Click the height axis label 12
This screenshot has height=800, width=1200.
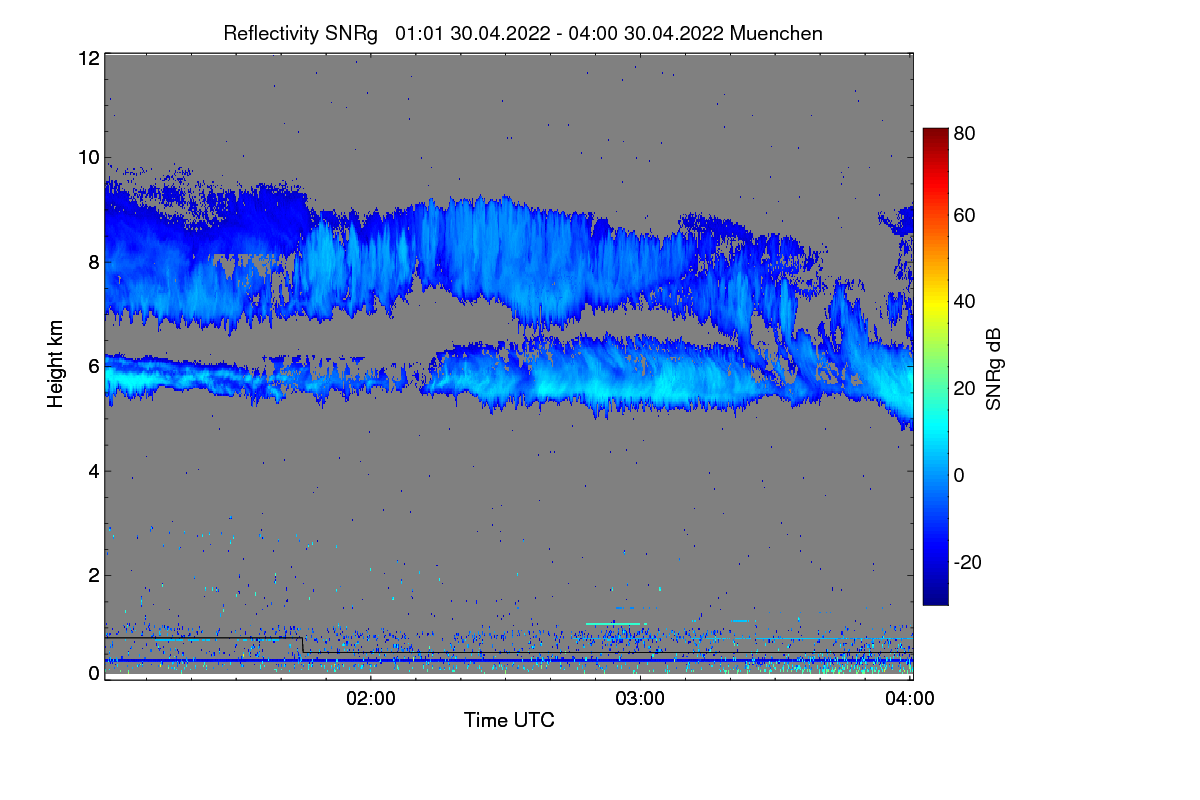click(88, 58)
